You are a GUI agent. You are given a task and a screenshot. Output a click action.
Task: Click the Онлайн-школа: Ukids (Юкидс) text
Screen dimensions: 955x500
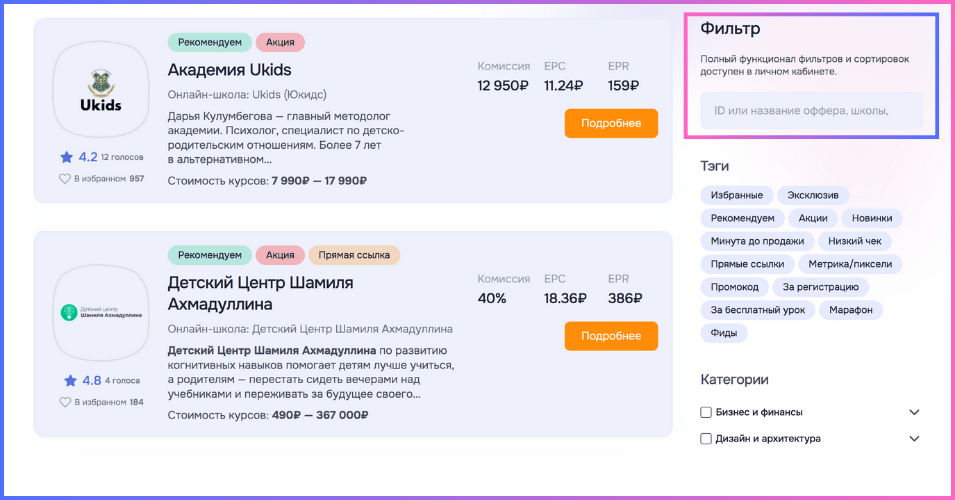[x=247, y=95]
